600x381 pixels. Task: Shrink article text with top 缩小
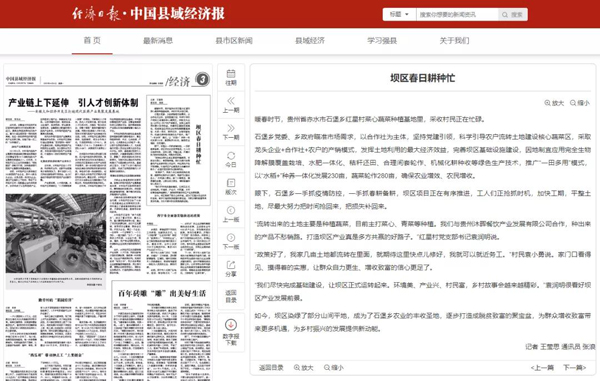coord(580,103)
